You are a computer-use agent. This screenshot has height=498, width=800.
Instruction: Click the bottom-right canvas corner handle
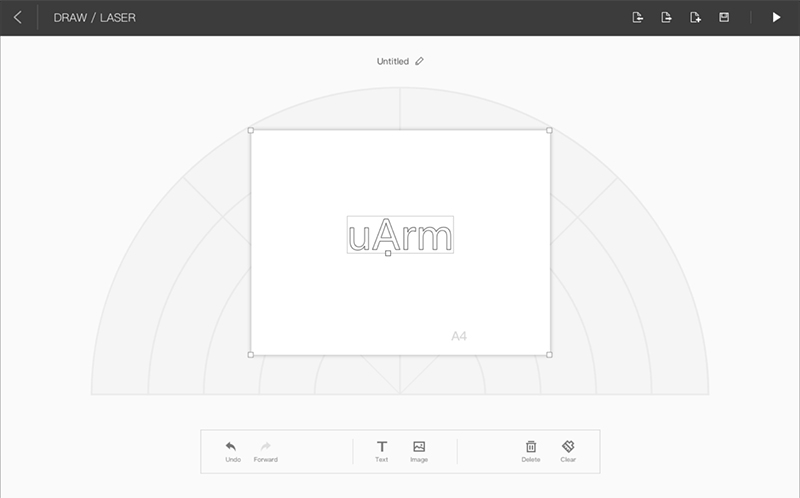point(549,354)
